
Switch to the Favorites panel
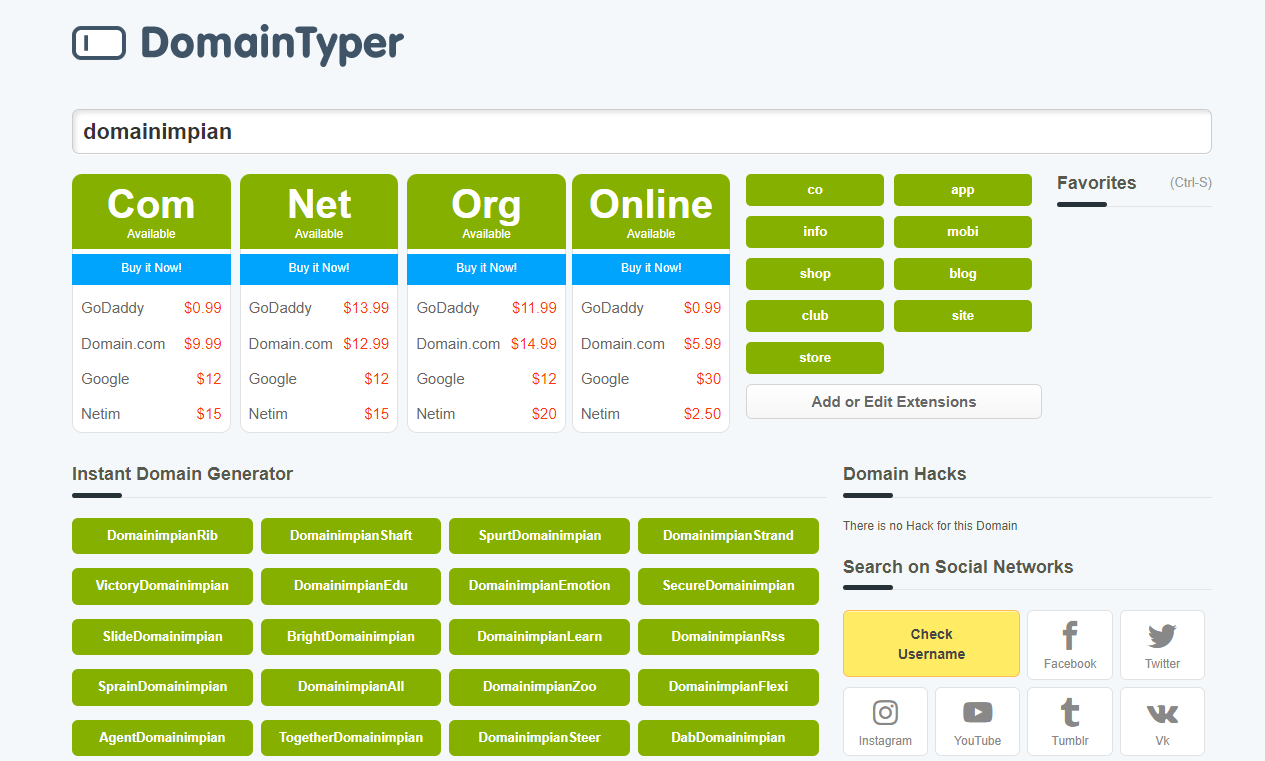1096,183
